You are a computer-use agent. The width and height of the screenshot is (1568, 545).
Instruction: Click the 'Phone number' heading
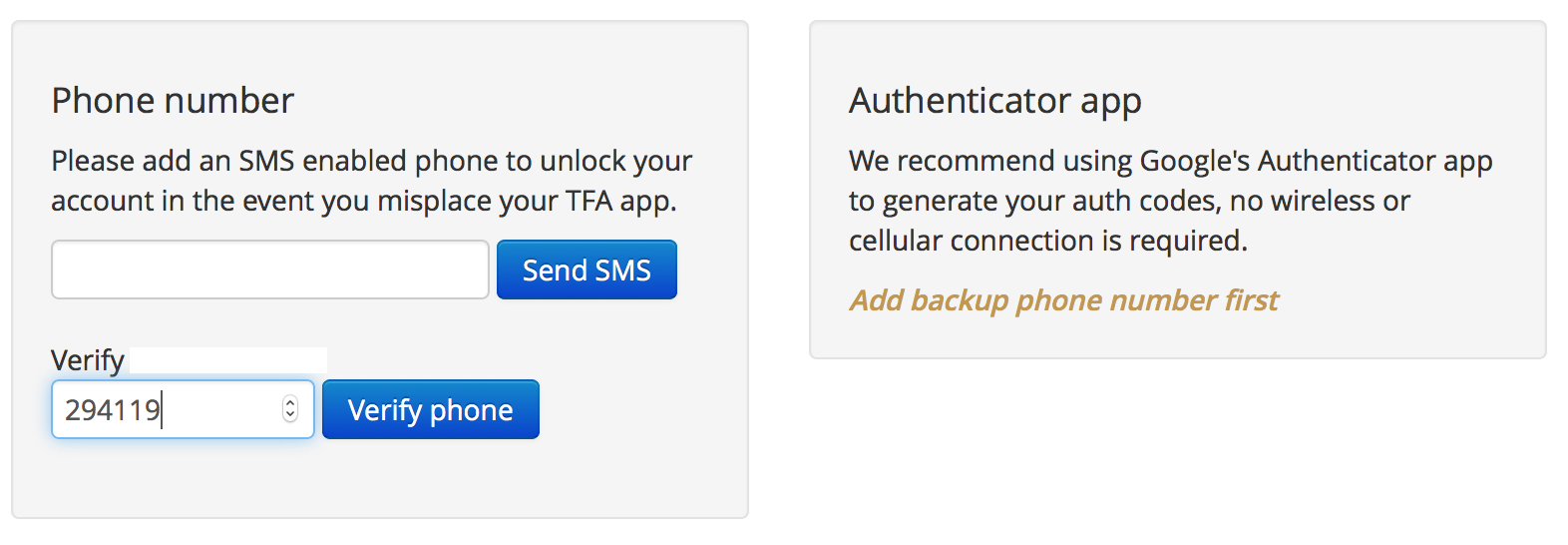coord(173,101)
